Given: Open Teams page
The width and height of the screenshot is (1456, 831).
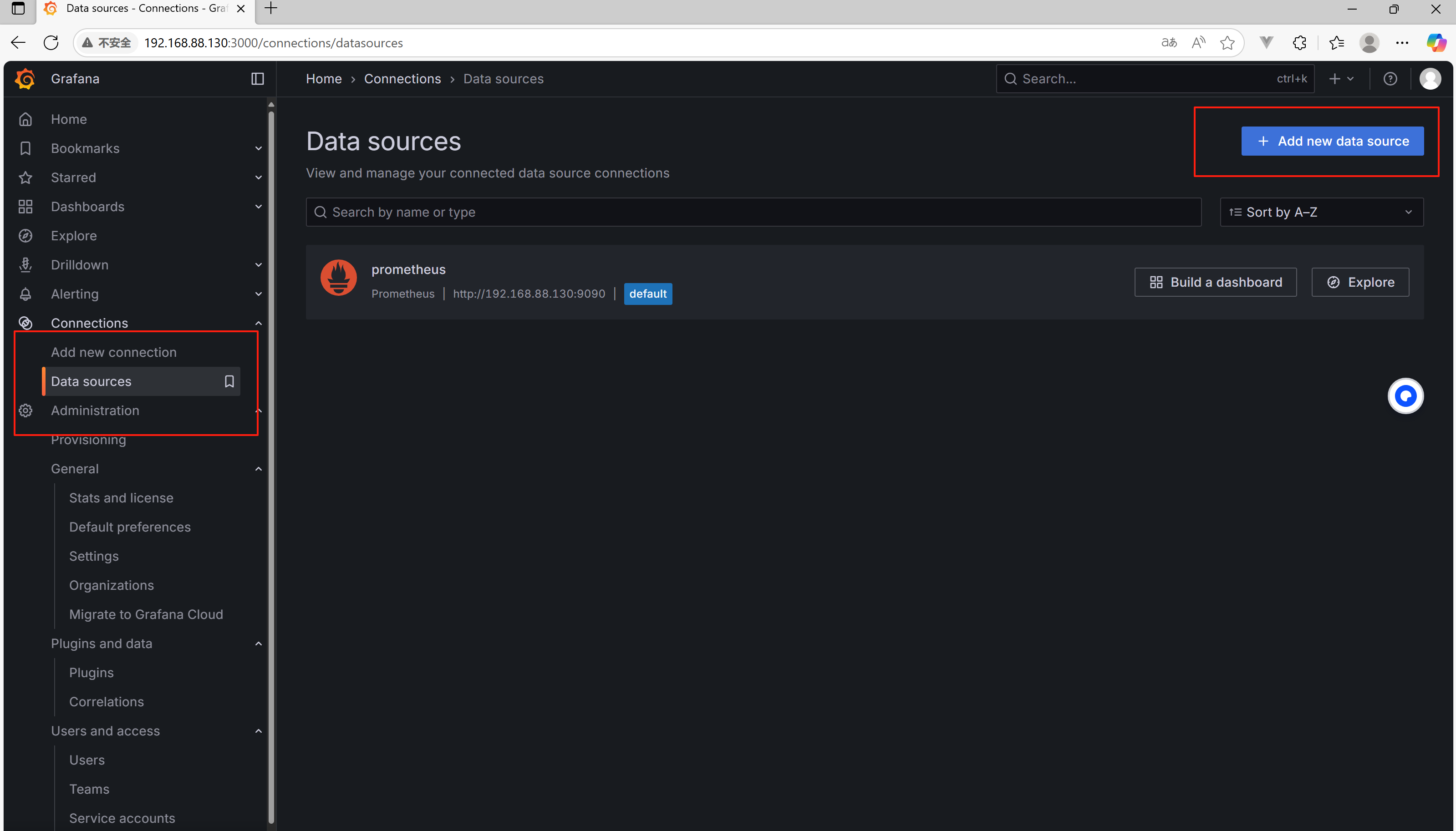Looking at the screenshot, I should (x=89, y=789).
